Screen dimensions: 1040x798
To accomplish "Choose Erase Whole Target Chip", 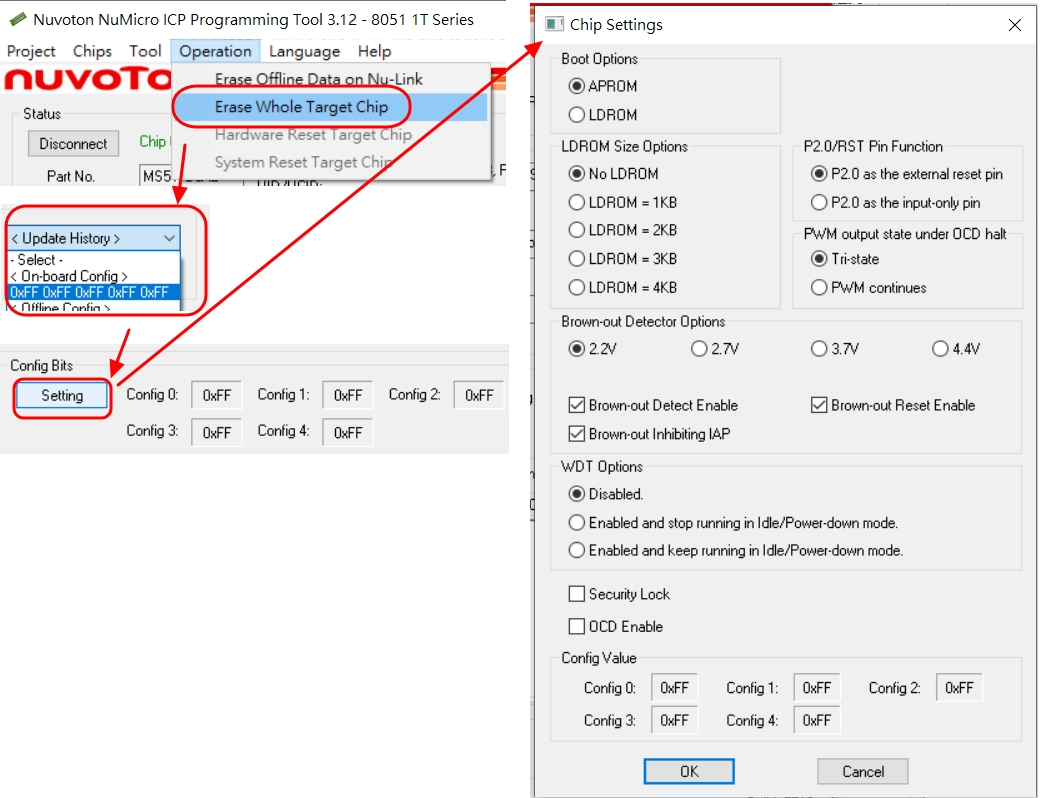I will [301, 107].
